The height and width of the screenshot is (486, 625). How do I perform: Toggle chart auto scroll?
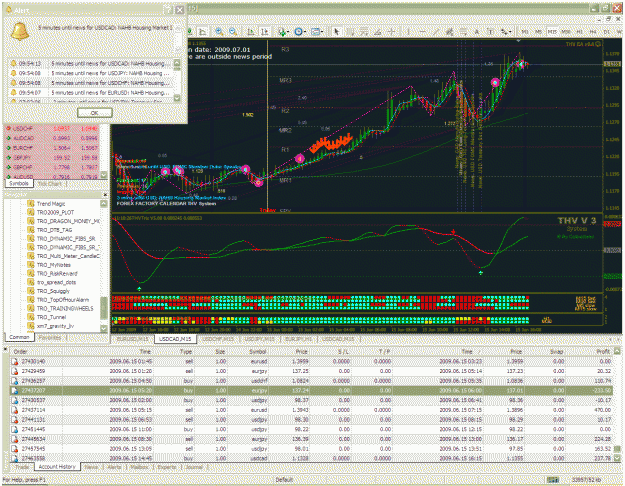[250, 31]
